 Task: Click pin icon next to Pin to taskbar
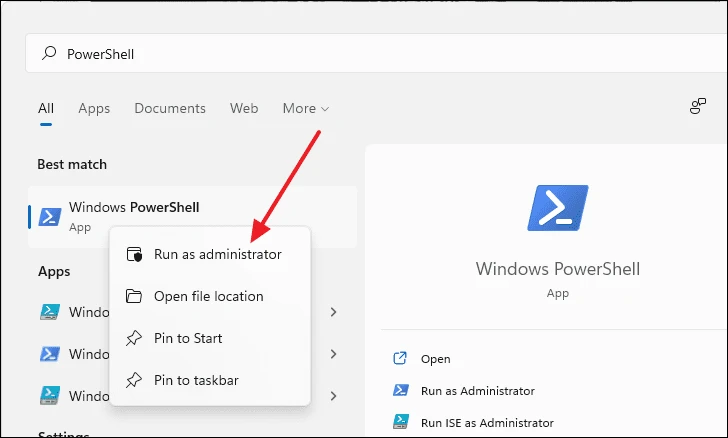[134, 380]
